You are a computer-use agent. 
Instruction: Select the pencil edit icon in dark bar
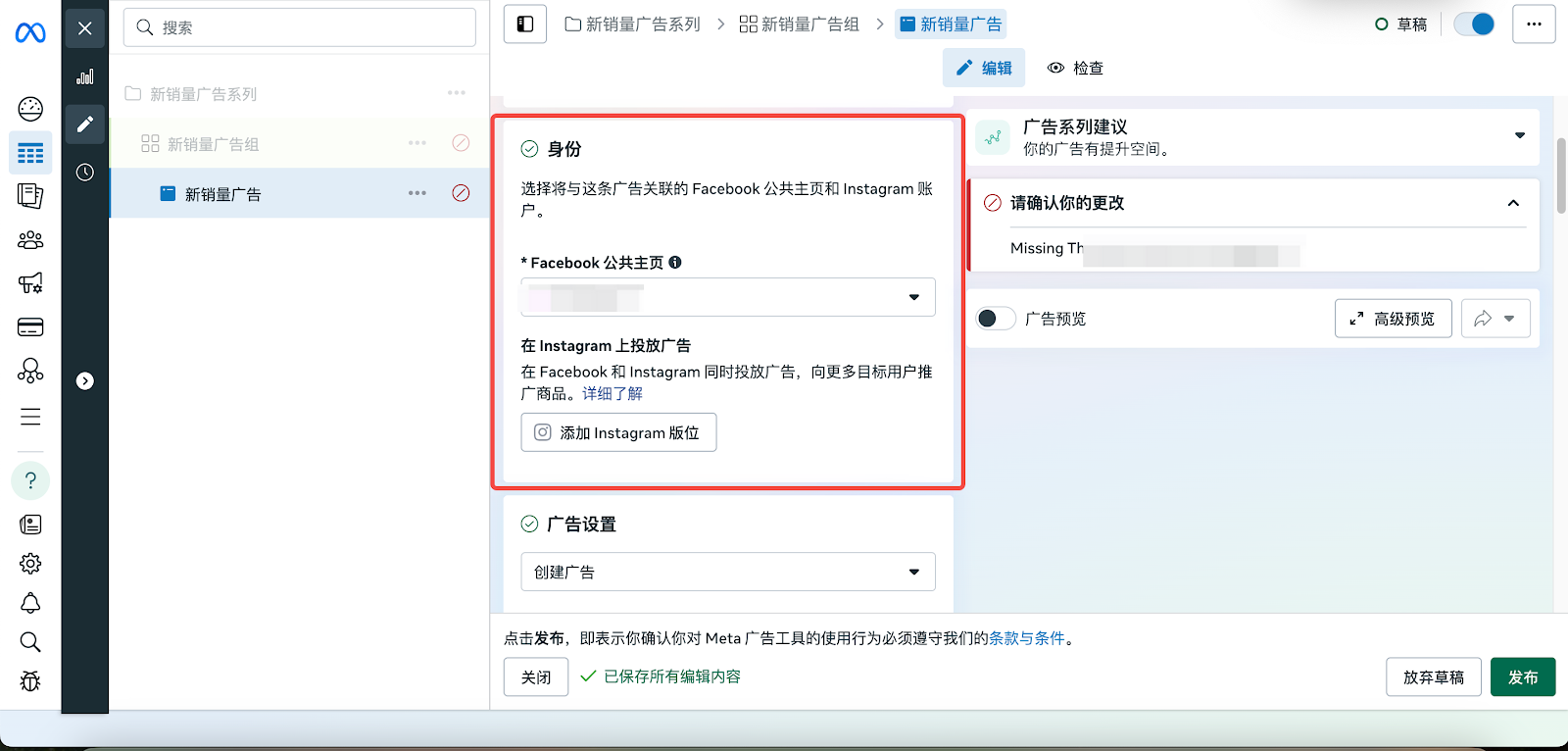pyautogui.click(x=85, y=124)
